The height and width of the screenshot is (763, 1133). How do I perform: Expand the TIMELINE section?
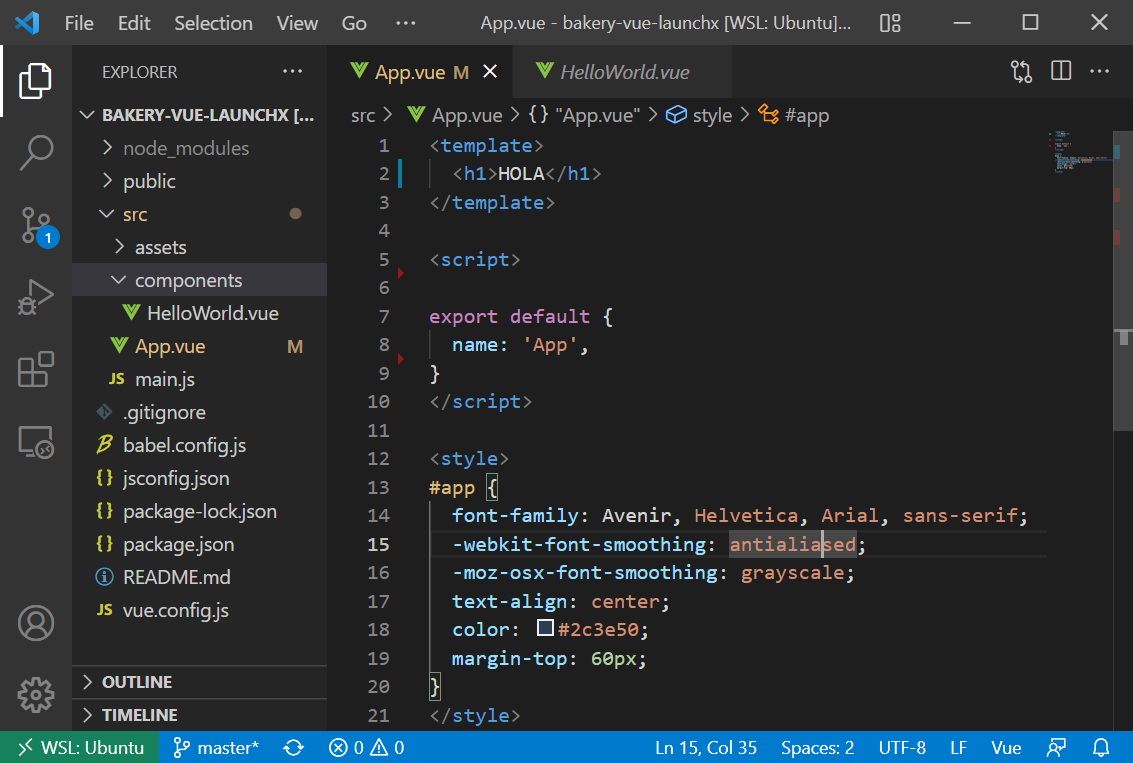pyautogui.click(x=200, y=715)
